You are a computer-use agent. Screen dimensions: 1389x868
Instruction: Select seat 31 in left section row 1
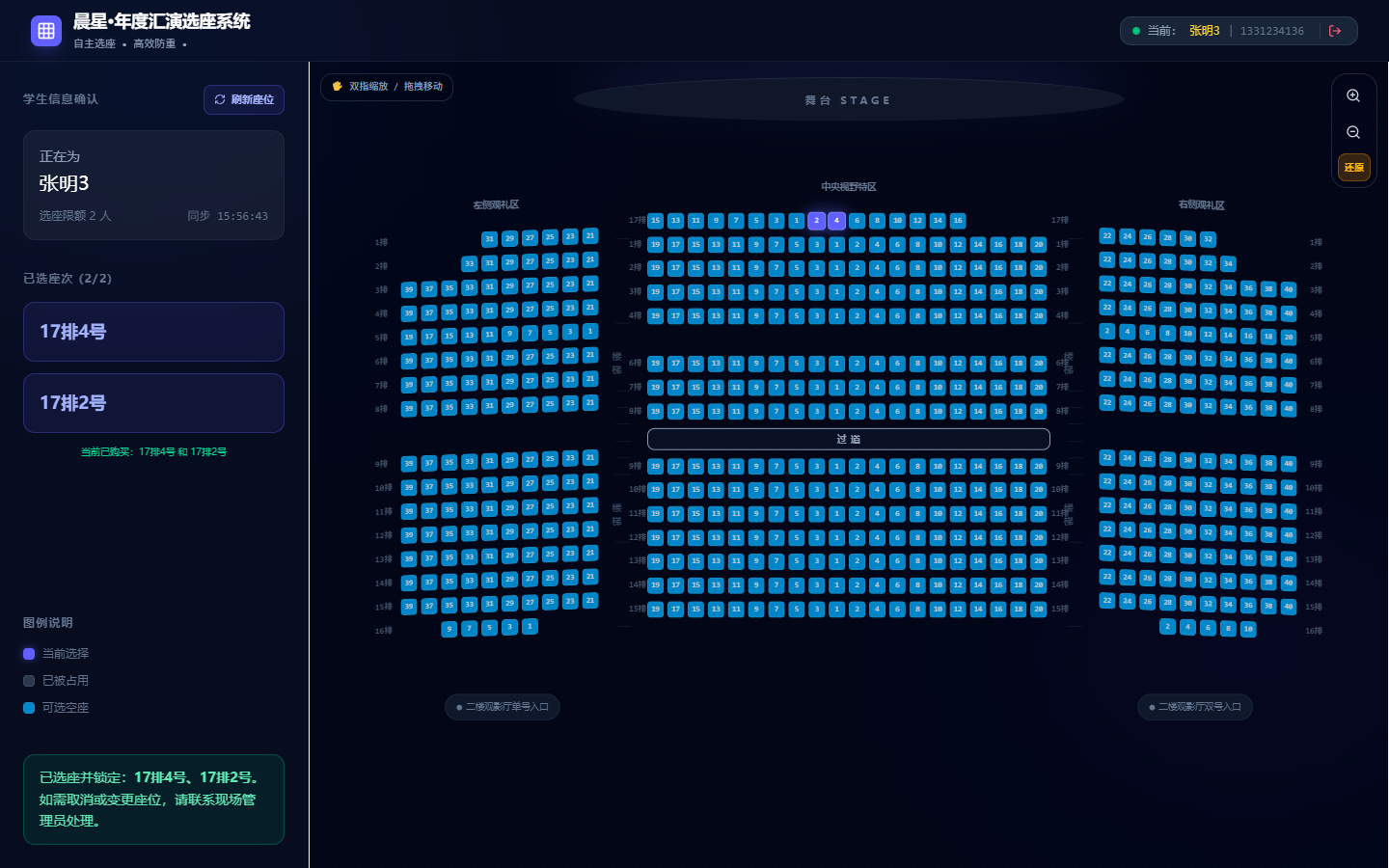[489, 239]
